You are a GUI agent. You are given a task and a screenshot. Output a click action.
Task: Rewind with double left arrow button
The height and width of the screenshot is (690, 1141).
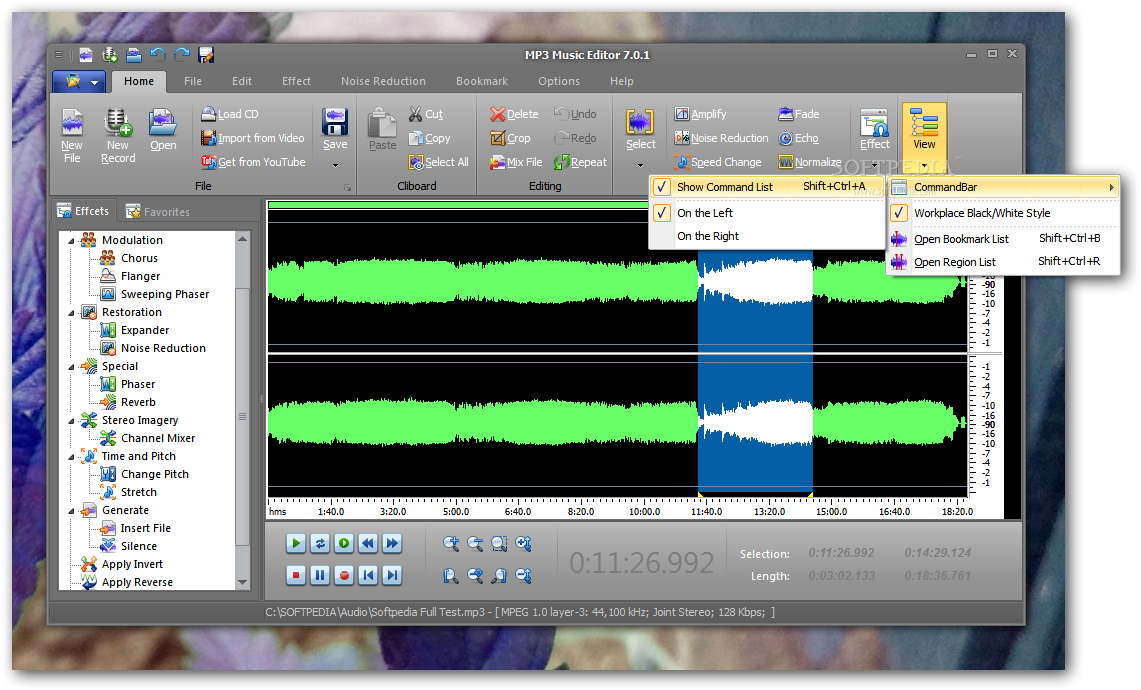(368, 543)
